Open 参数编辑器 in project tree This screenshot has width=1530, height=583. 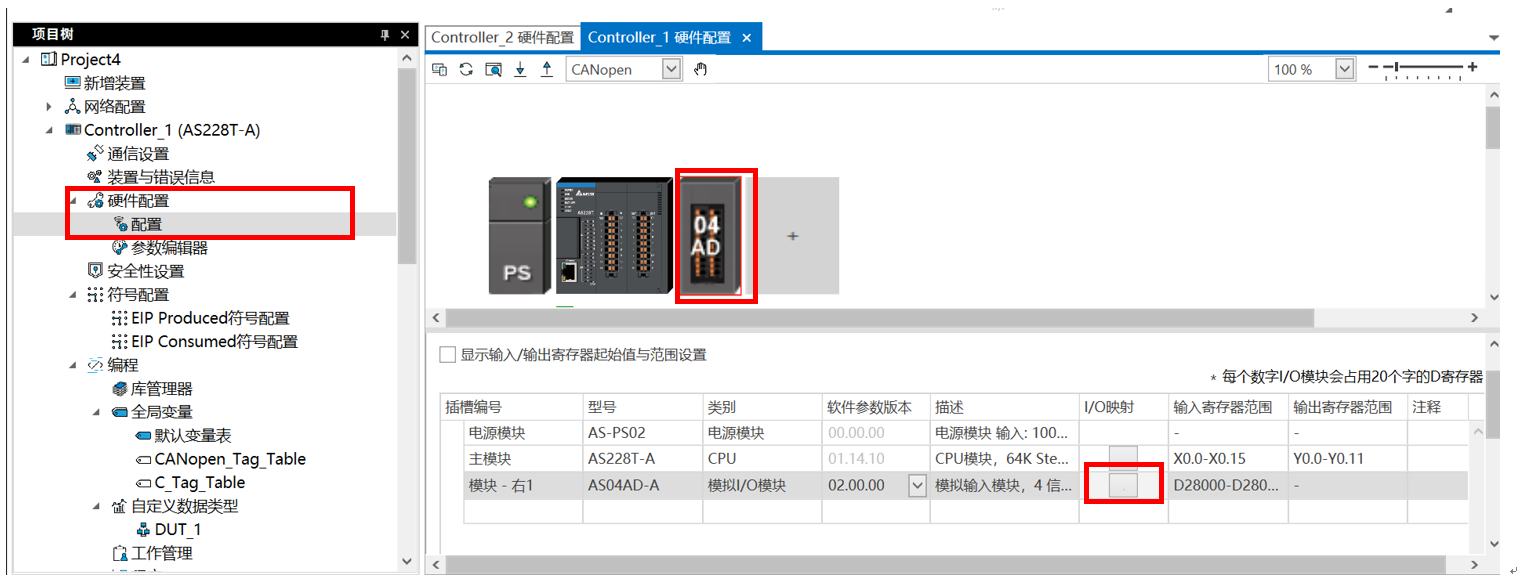[169, 248]
